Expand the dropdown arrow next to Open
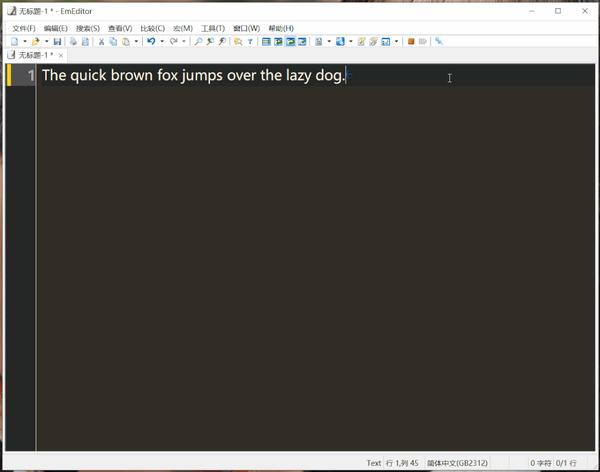 coord(47,41)
